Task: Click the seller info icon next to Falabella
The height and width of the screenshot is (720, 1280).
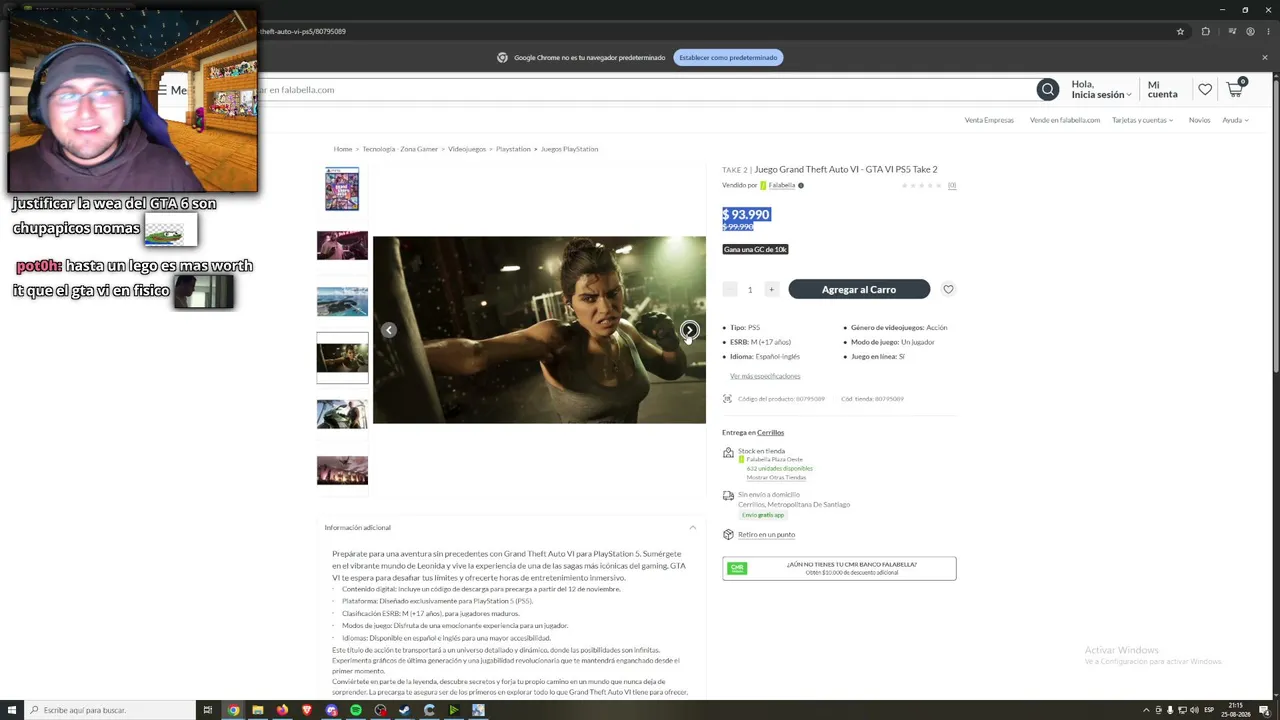Action: (x=801, y=185)
